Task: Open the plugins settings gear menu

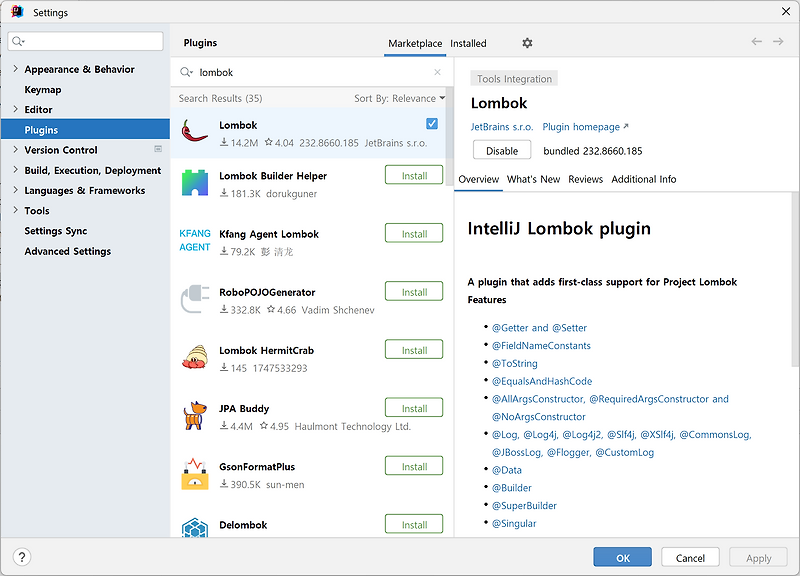Action: click(527, 43)
